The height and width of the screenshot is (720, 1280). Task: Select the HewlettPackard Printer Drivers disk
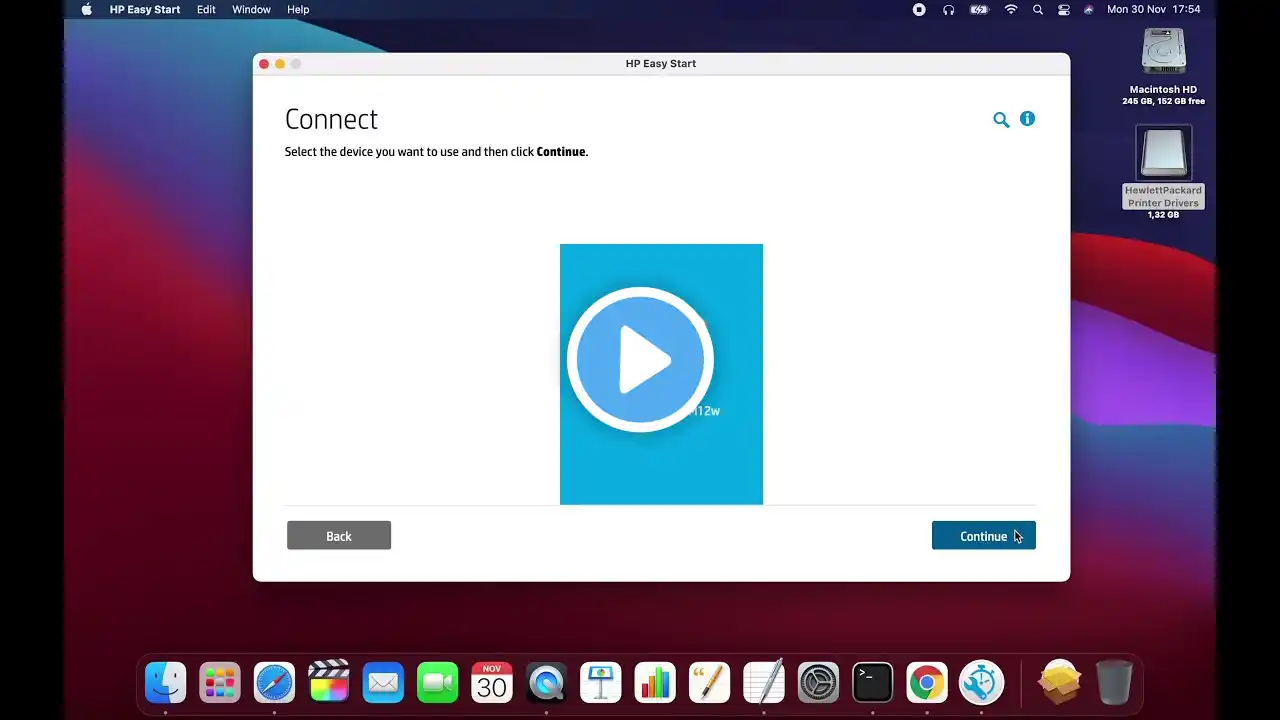click(x=1163, y=153)
